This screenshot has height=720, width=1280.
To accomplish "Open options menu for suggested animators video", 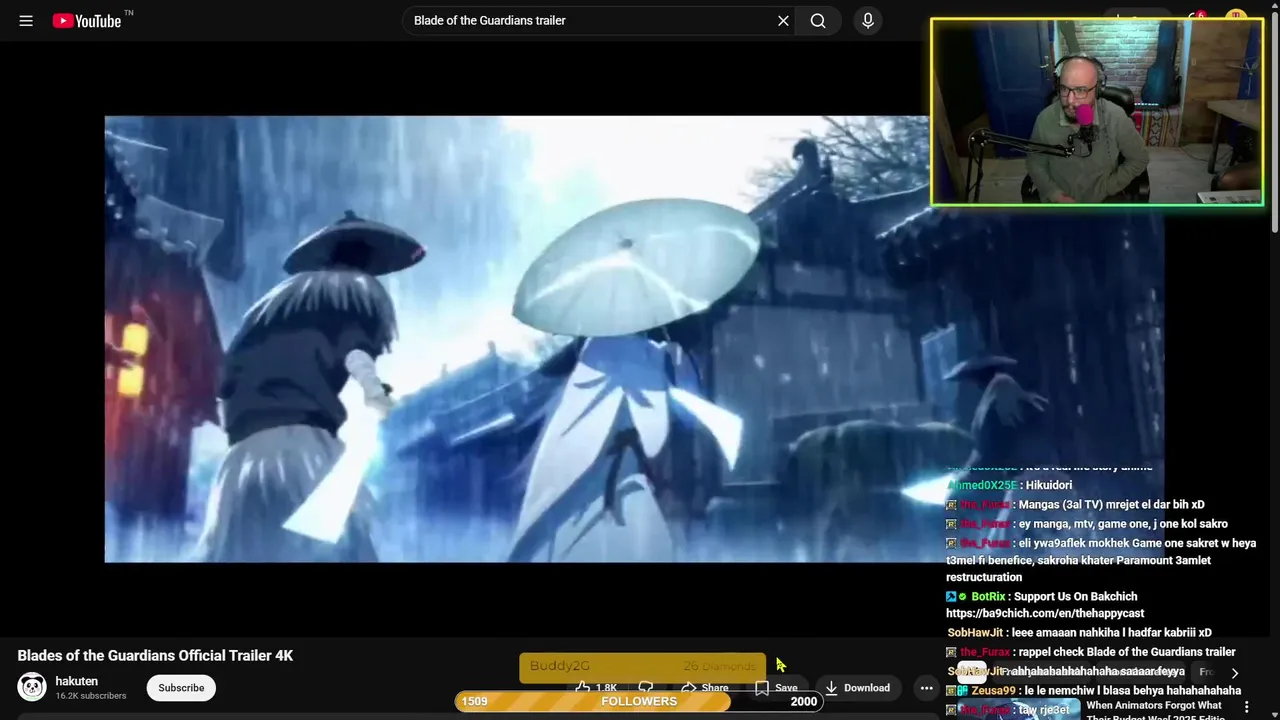I will (1246, 707).
